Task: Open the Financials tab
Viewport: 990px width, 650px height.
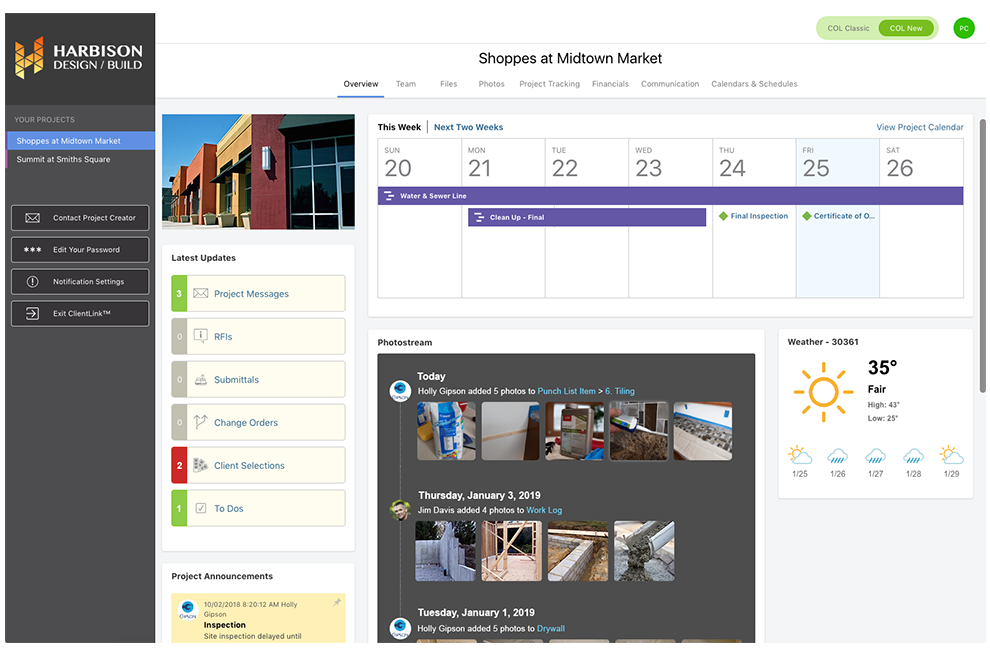Action: (x=610, y=84)
